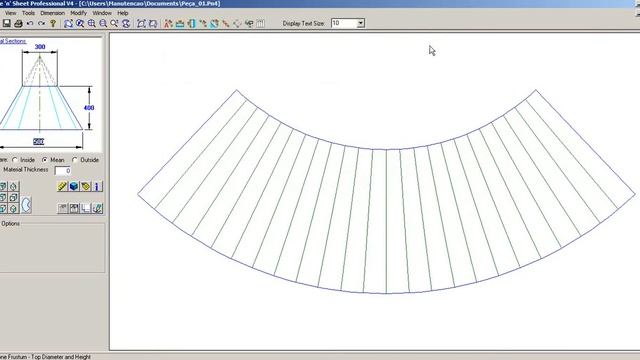Click the 'Top Diameter and Height' status bar text
This screenshot has height=360, width=640.
(x=61, y=357)
